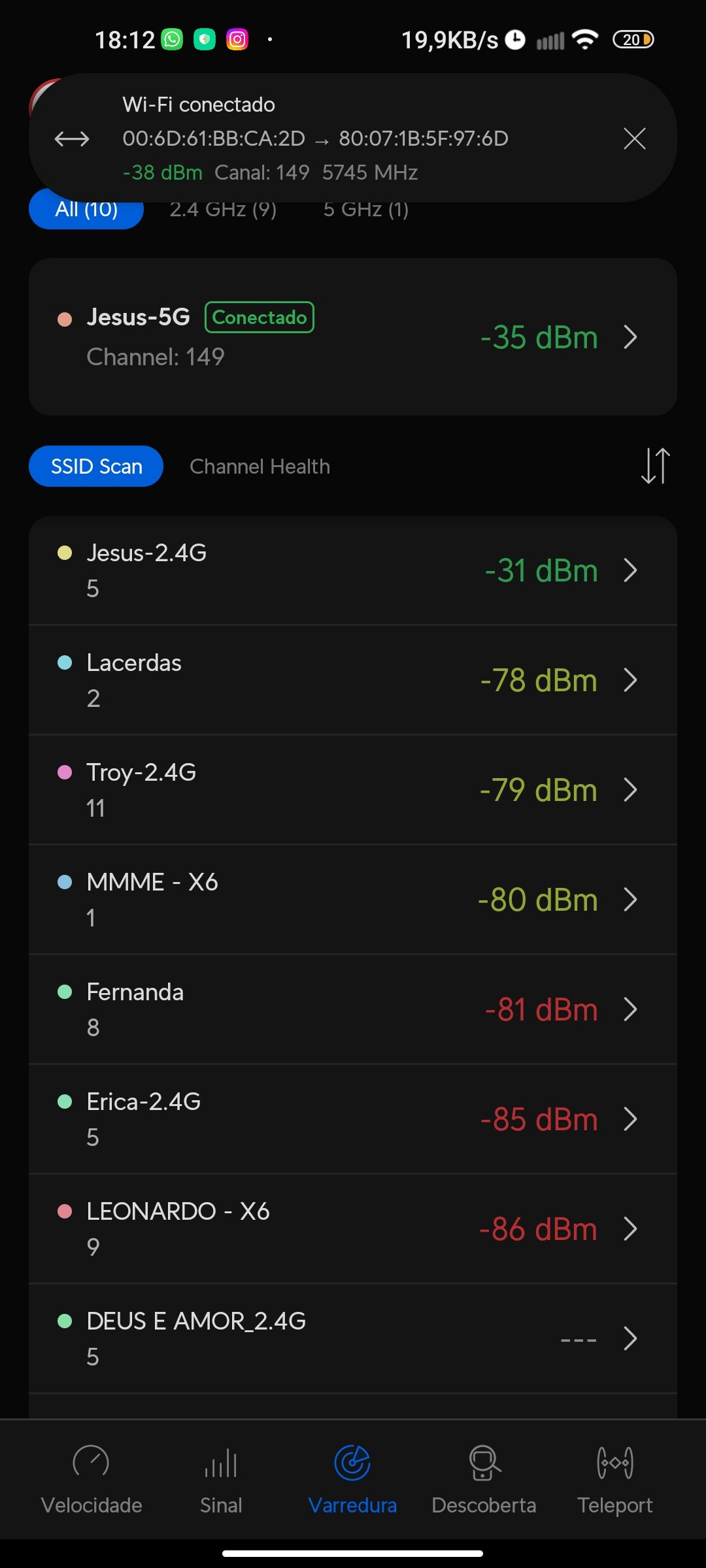Dismiss the Wi-Fi conectado notification
Image resolution: width=706 pixels, height=1568 pixels.
click(x=634, y=139)
